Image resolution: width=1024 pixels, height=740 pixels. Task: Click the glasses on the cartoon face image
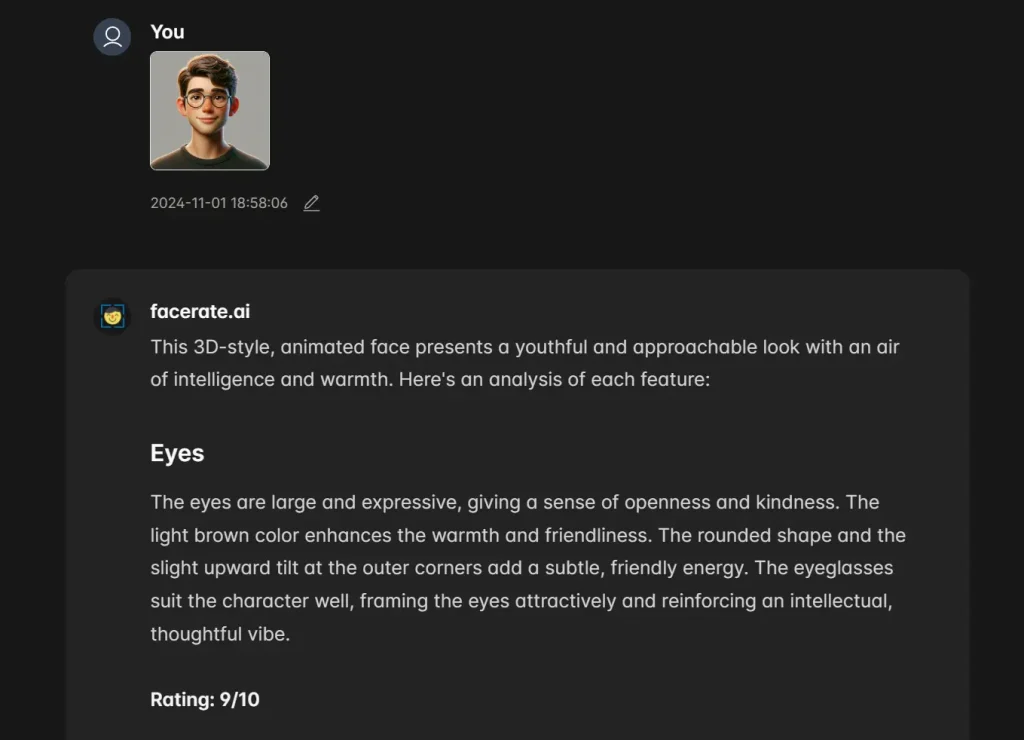pyautogui.click(x=208, y=99)
